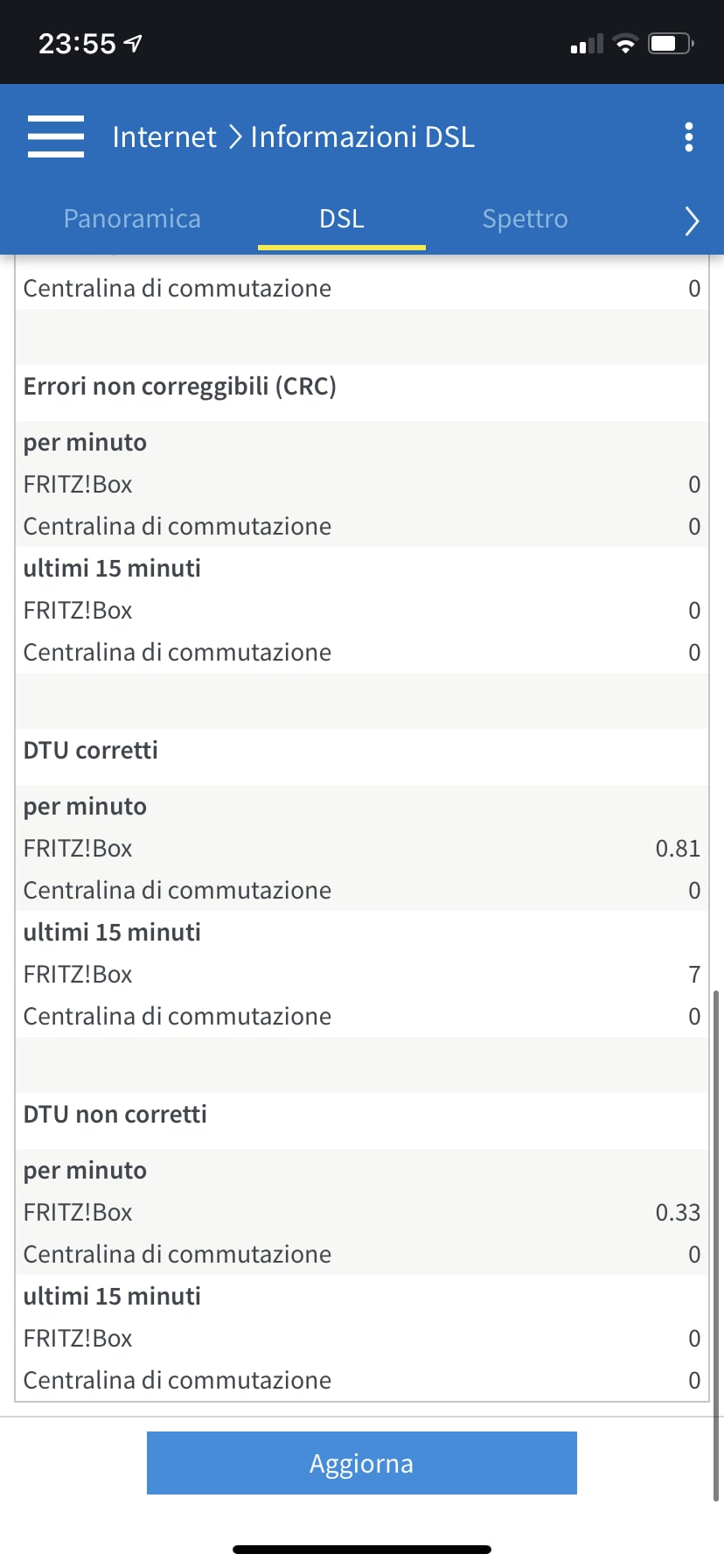Open the three-dot options menu
724x1568 pixels.
coord(689,136)
